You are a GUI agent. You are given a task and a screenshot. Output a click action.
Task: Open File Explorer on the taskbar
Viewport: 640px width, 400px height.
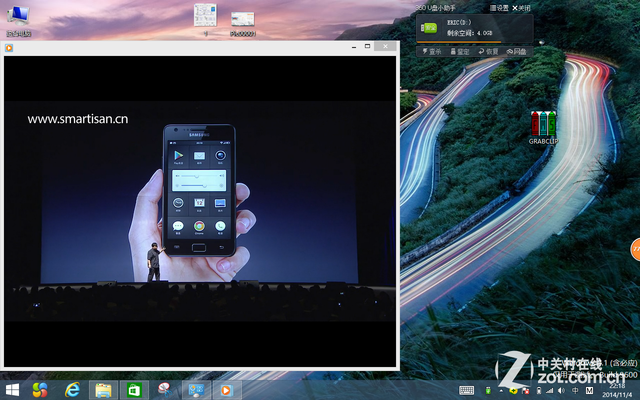tap(104, 390)
